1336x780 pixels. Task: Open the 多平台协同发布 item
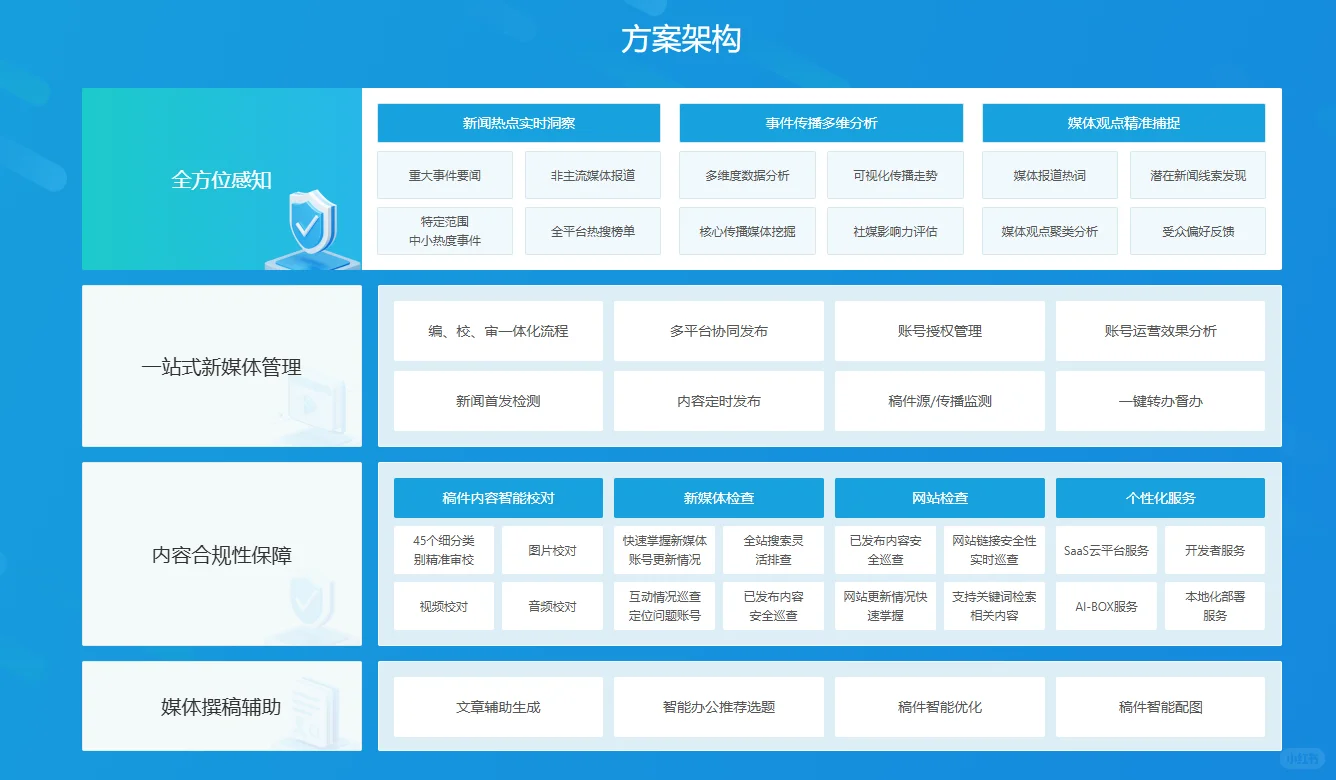point(719,331)
